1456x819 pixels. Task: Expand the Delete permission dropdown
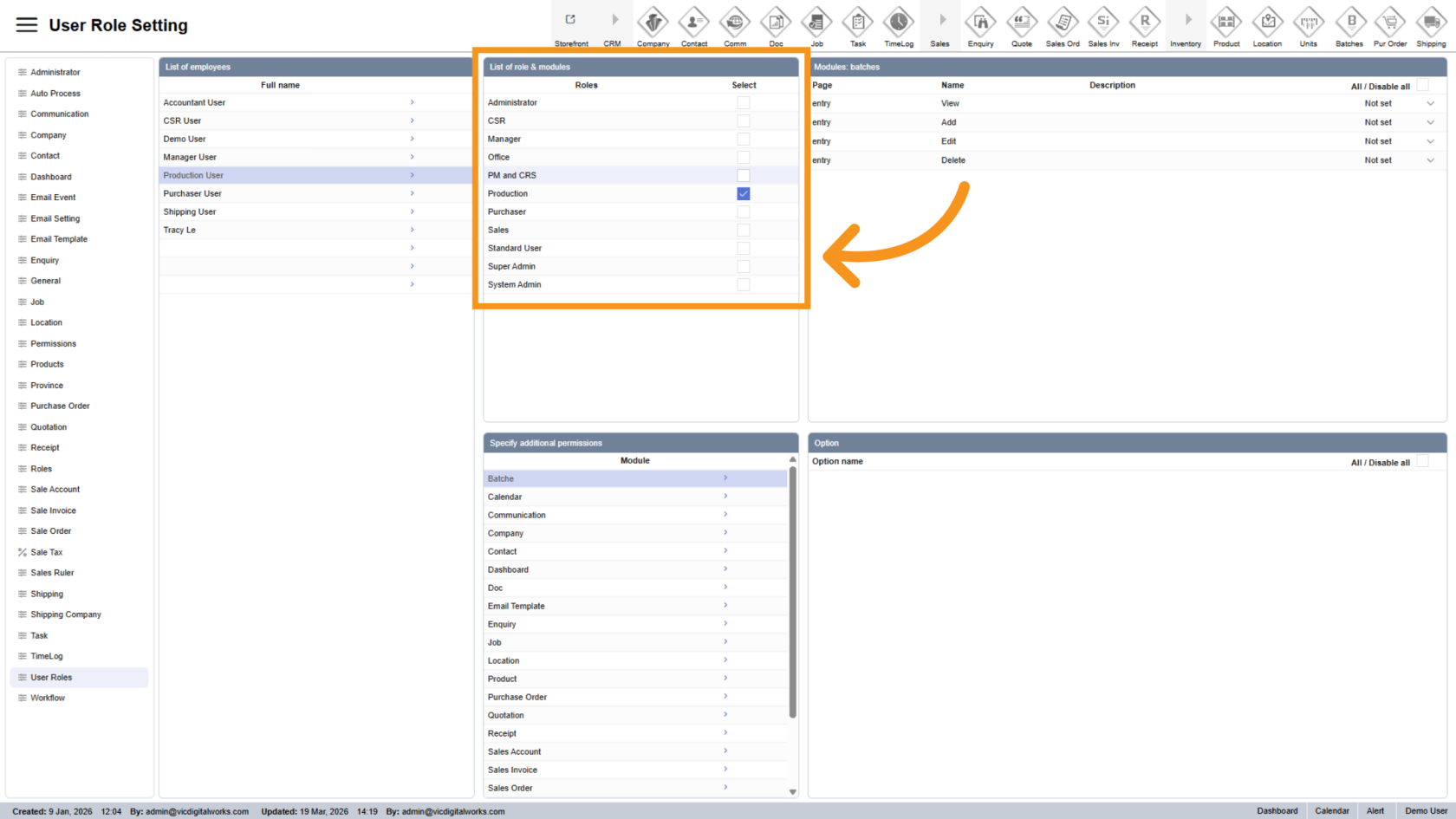coord(1430,160)
